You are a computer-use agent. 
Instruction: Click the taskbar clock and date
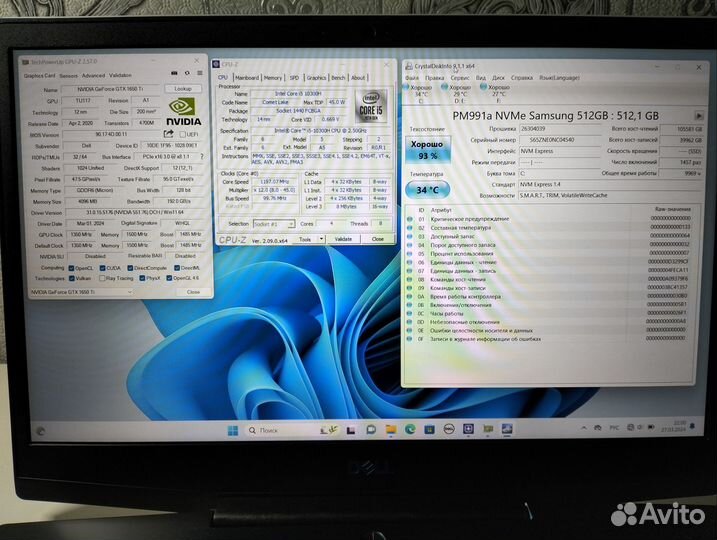tap(673, 427)
